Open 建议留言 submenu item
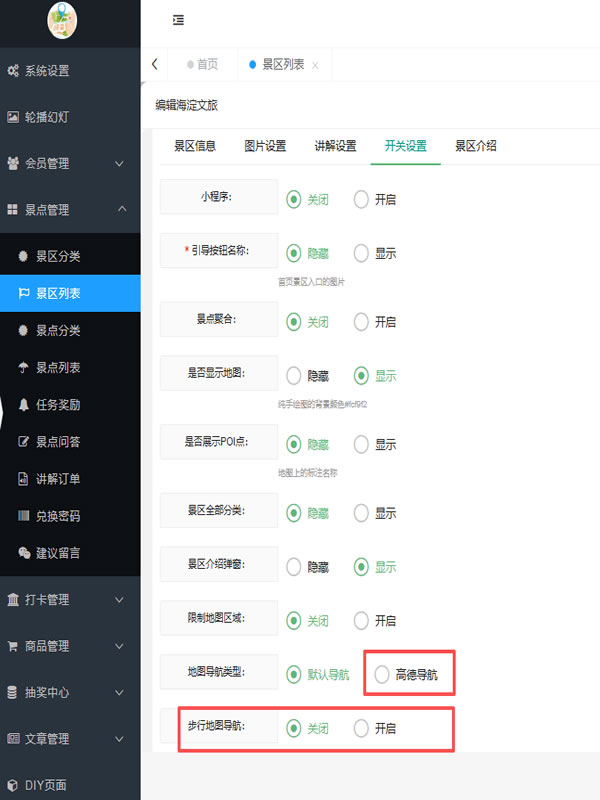600x800 pixels. pos(70,553)
